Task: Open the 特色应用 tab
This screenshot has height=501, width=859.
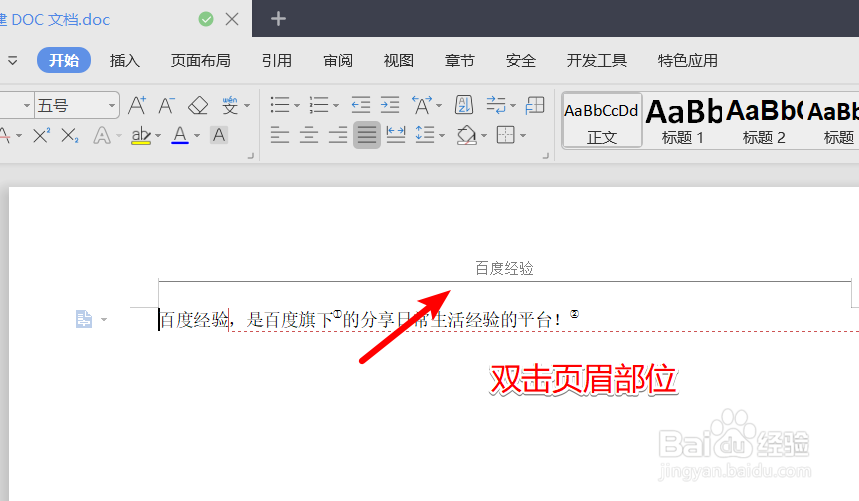Action: click(688, 60)
